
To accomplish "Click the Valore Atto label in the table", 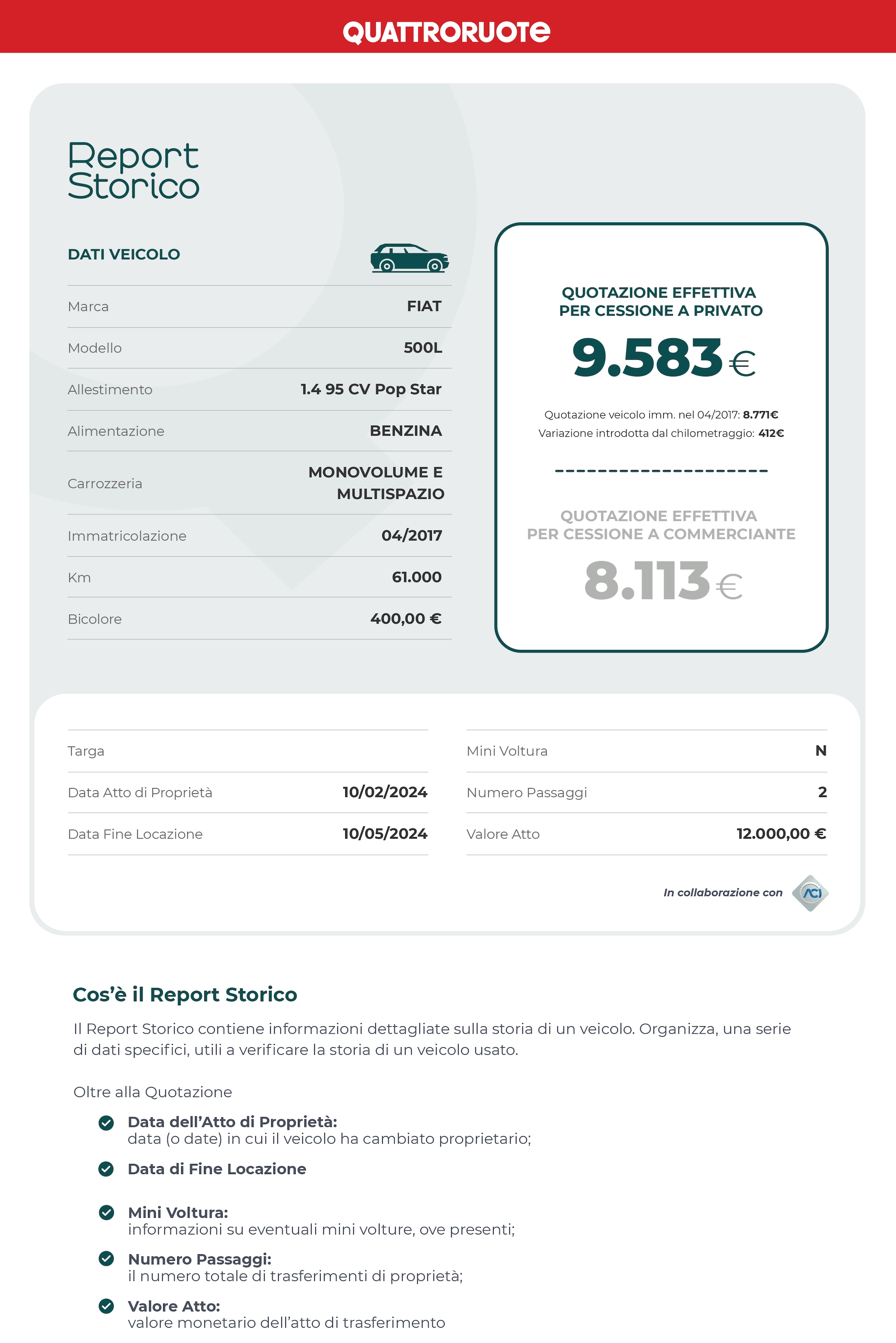I will click(503, 835).
